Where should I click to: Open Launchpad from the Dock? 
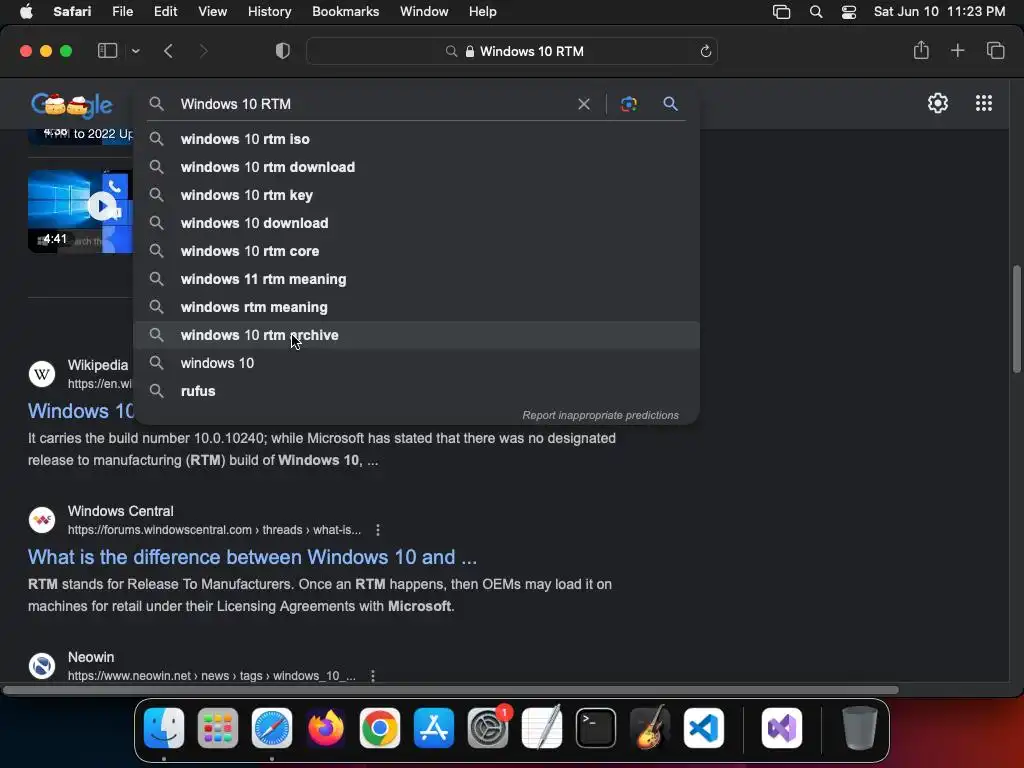[217, 728]
